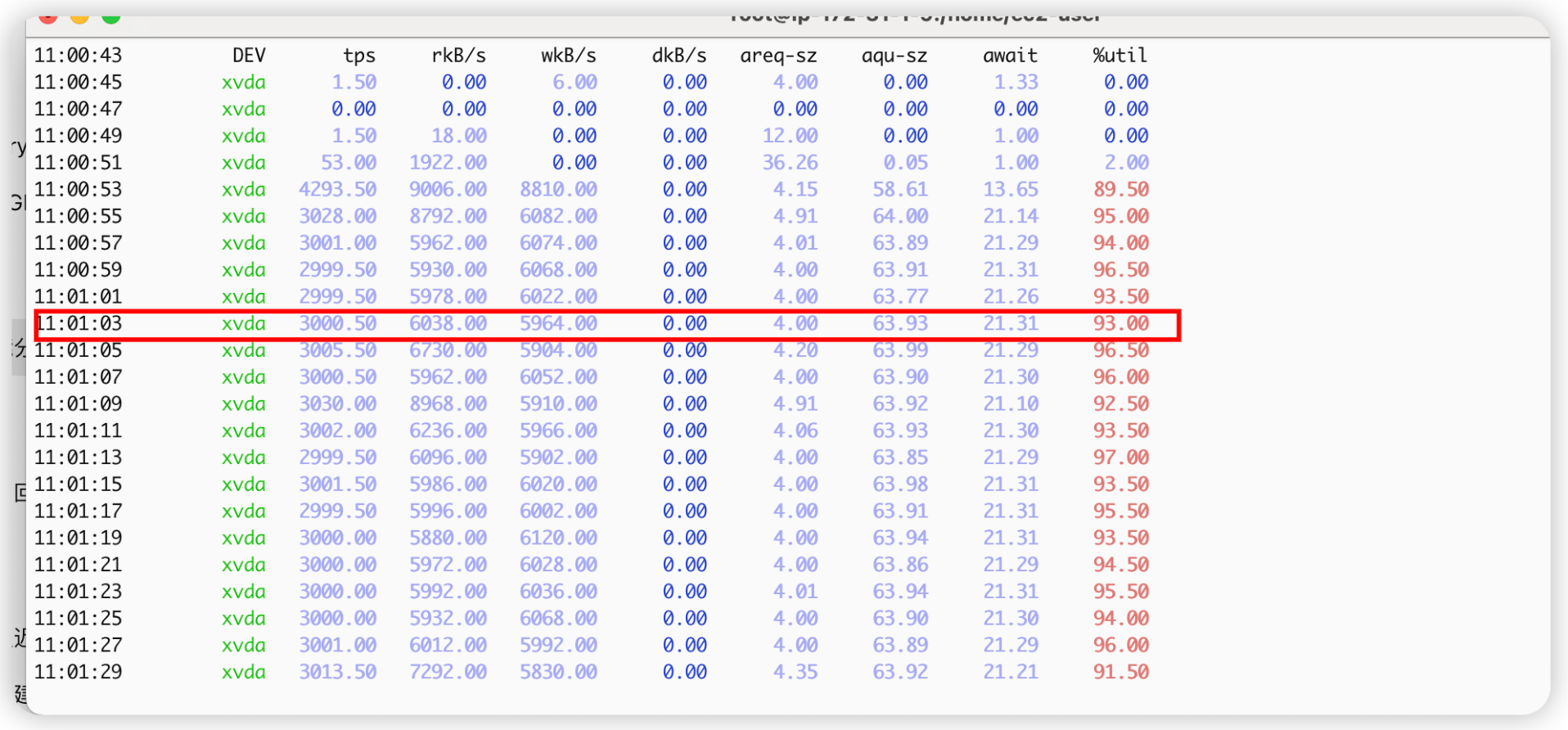Viewport: 1568px width, 730px height.
Task: Click the areq-sz column header
Action: click(x=777, y=56)
